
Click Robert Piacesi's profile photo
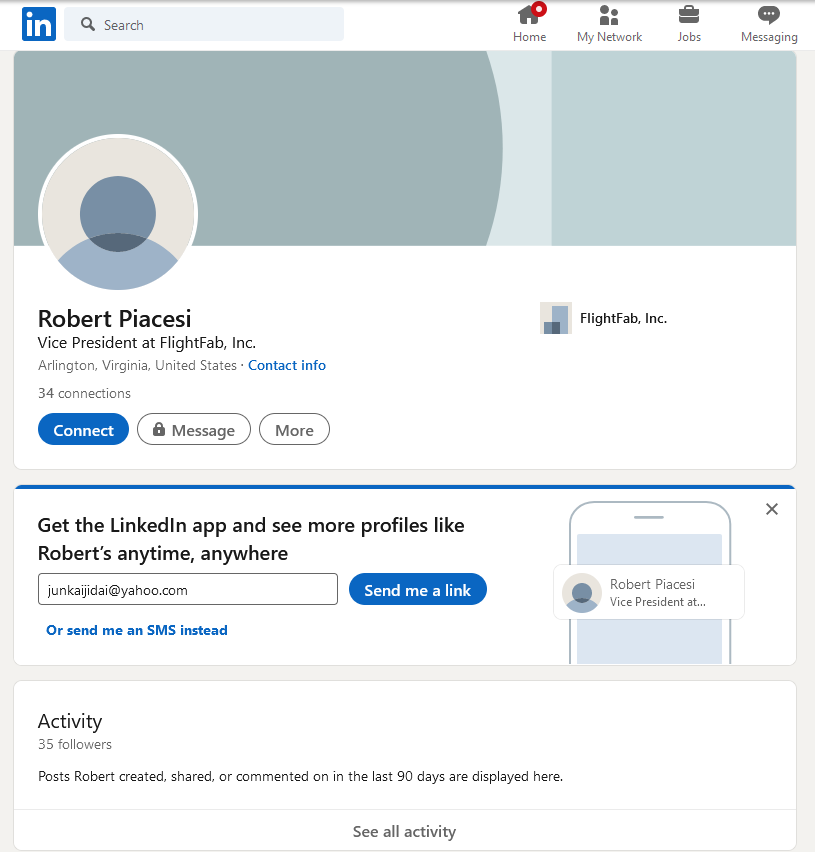(118, 212)
